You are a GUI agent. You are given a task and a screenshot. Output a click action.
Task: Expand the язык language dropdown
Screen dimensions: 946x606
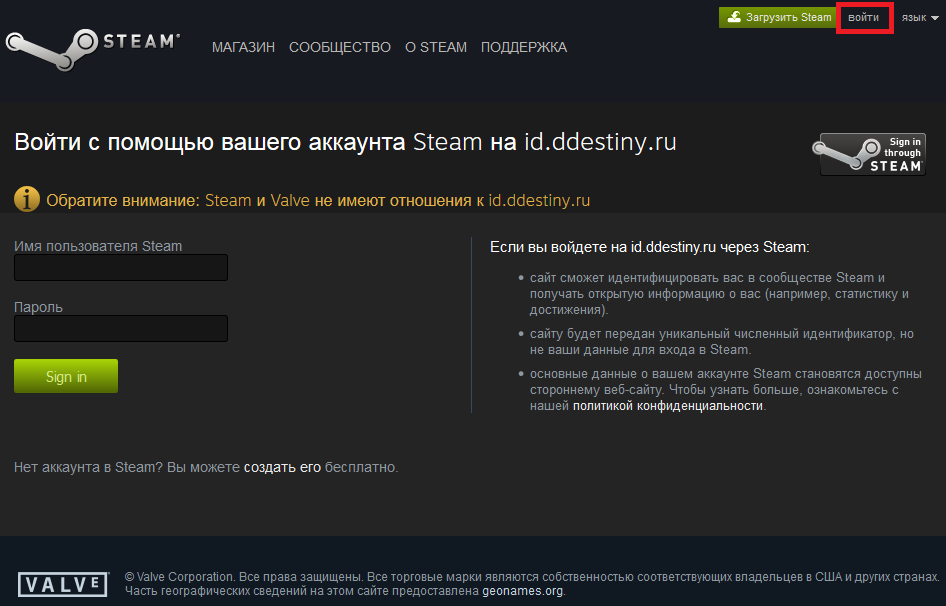pyautogui.click(x=919, y=18)
